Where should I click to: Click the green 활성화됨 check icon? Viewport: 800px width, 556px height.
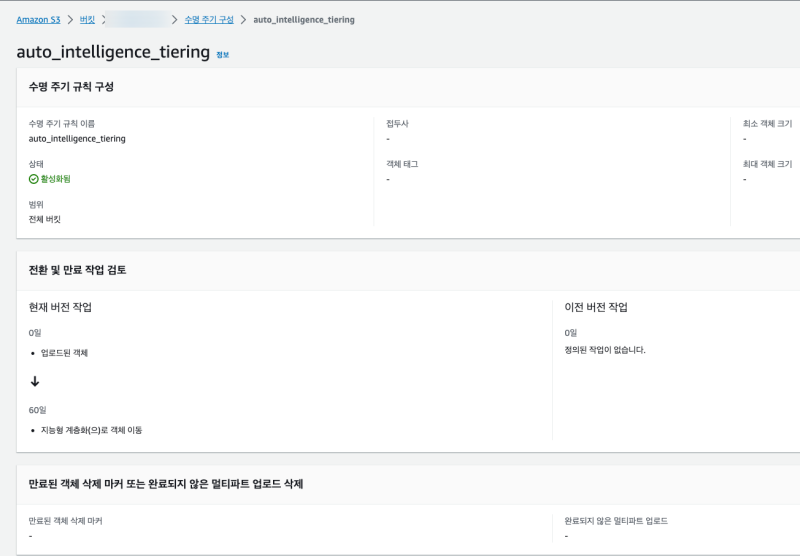[34, 179]
